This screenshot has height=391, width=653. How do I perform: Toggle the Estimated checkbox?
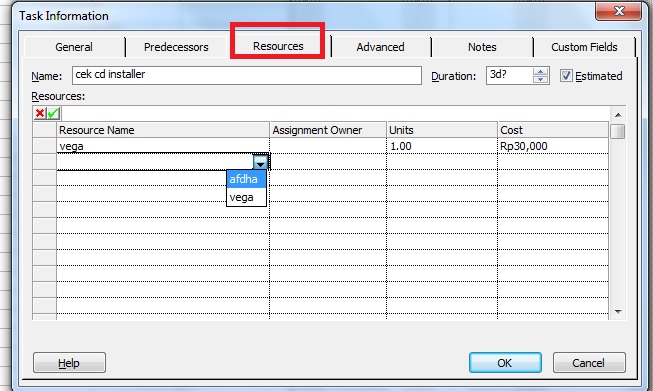pyautogui.click(x=566, y=75)
